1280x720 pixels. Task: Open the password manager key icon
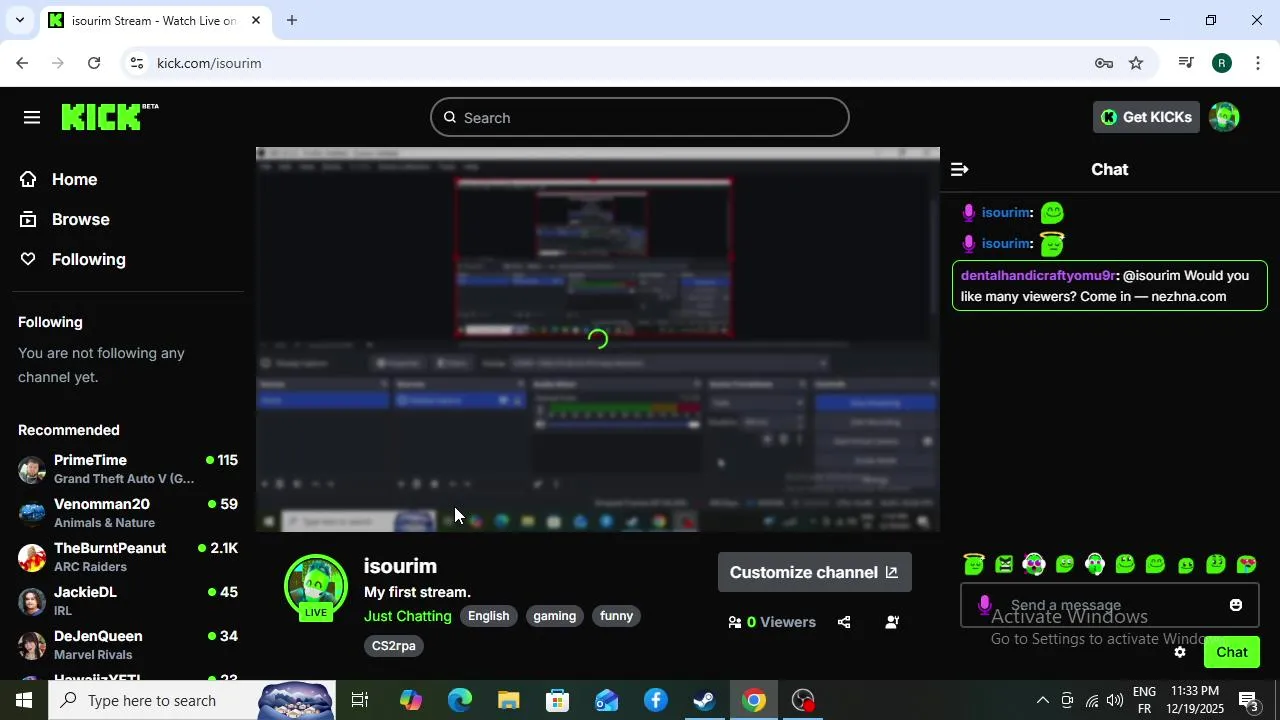(1104, 63)
